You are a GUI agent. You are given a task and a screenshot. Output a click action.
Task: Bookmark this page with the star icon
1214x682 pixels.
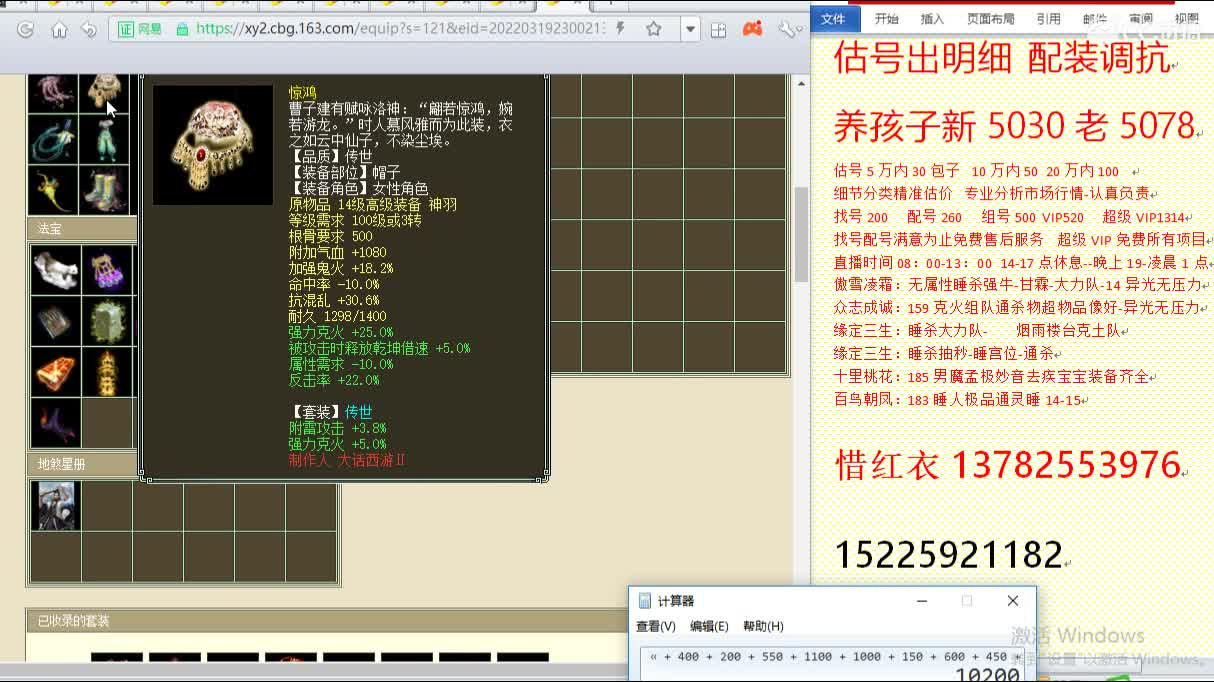click(x=654, y=30)
